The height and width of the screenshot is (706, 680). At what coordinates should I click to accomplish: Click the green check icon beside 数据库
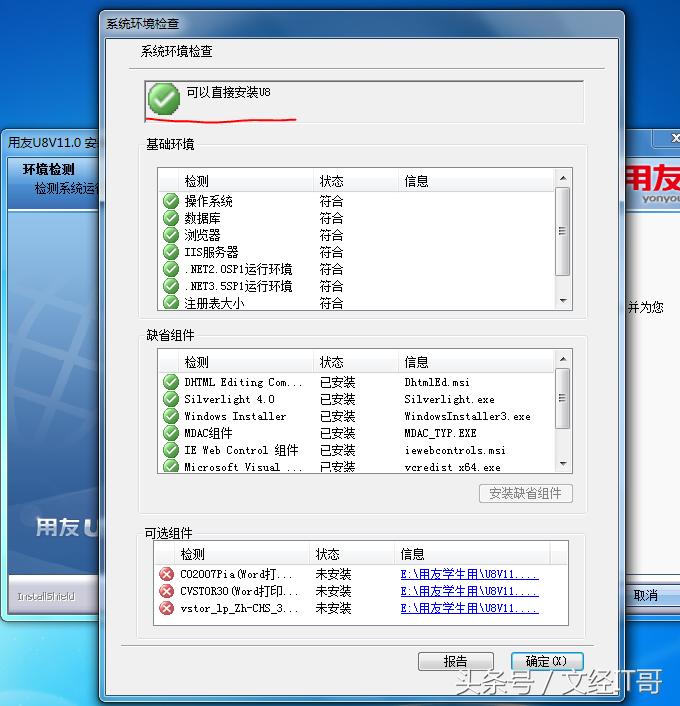click(x=171, y=218)
